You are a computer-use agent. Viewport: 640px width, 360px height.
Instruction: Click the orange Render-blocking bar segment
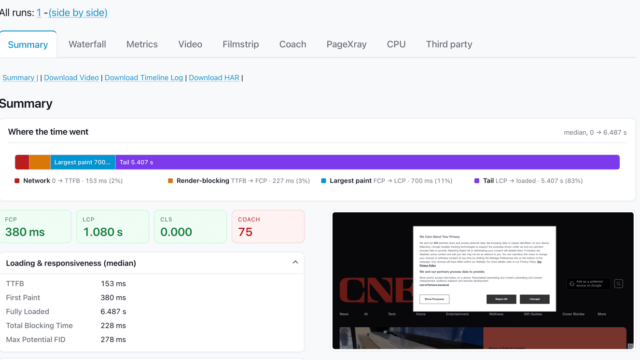pos(40,162)
